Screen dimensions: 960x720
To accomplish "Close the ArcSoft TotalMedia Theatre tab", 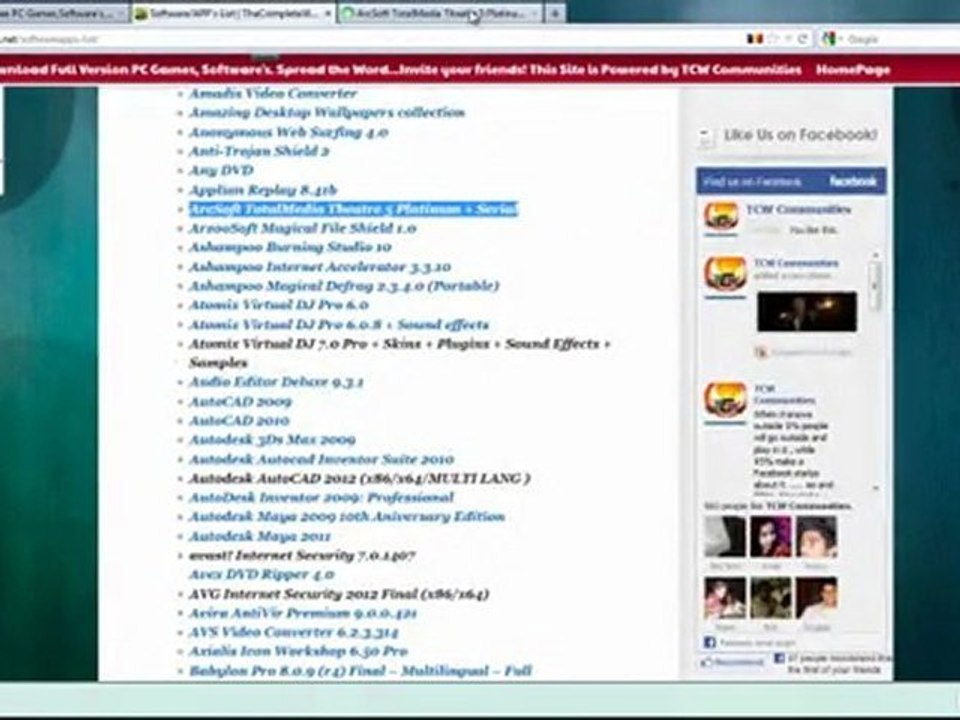I will pyautogui.click(x=534, y=13).
